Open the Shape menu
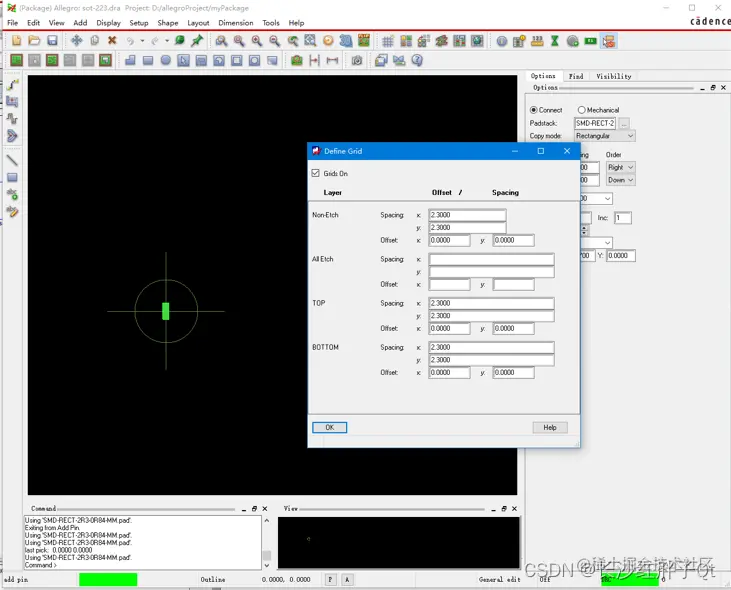Viewport: 731px width, 590px height. pyautogui.click(x=167, y=22)
